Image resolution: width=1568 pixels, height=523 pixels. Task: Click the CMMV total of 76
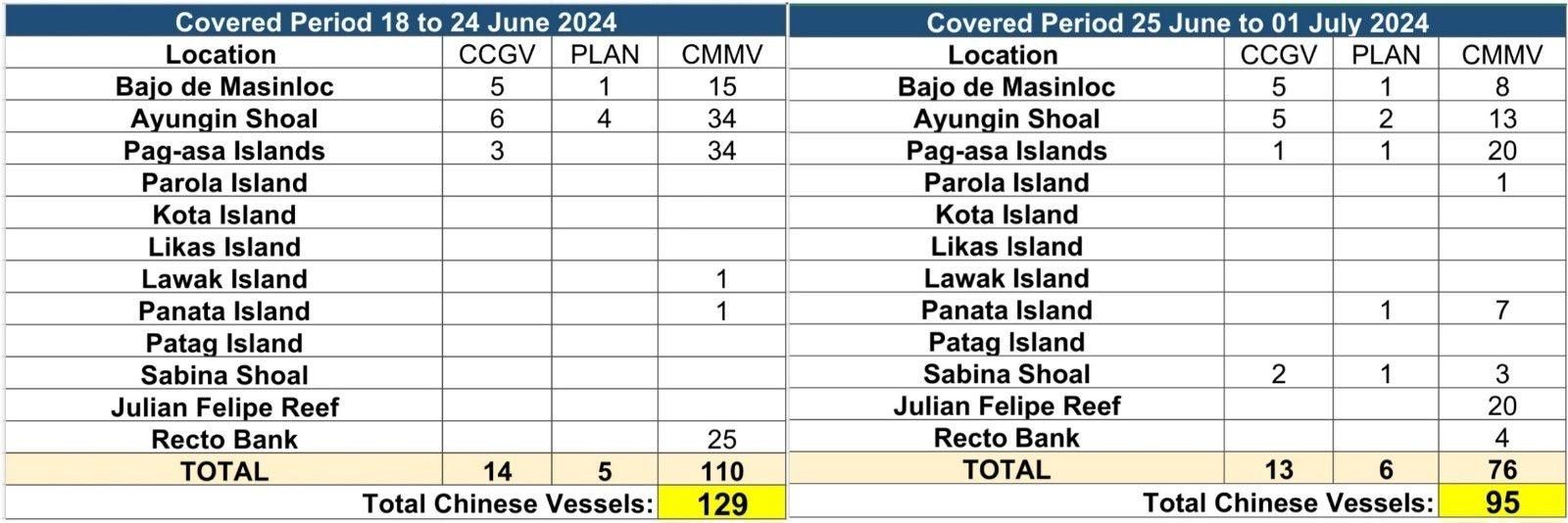point(1501,470)
